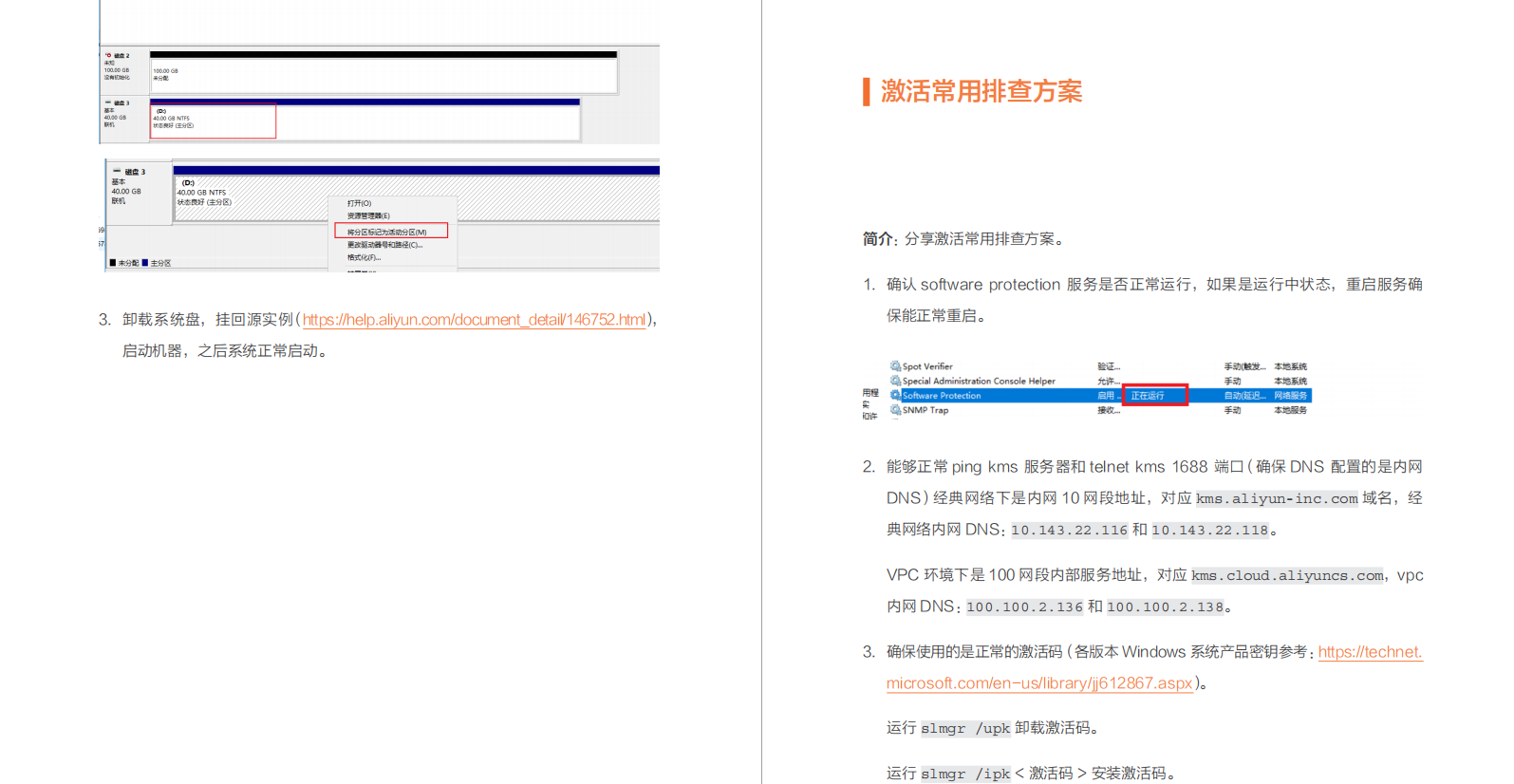Click the blue 主分区 legend swatch
The width and height of the screenshot is (1514, 784).
click(x=145, y=263)
